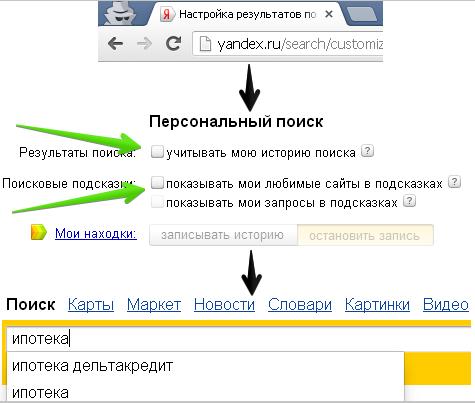475x403 pixels.
Task: Click the записывать историю button
Action: 223,235
